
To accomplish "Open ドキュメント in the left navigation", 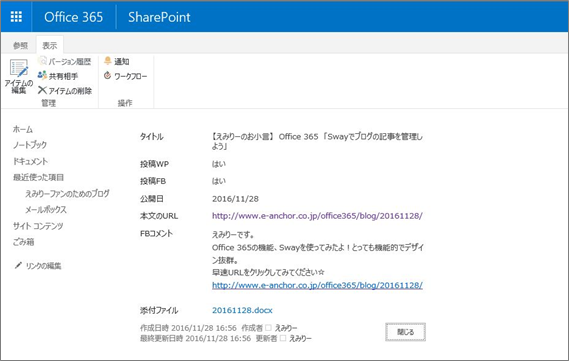I will pyautogui.click(x=30, y=161).
